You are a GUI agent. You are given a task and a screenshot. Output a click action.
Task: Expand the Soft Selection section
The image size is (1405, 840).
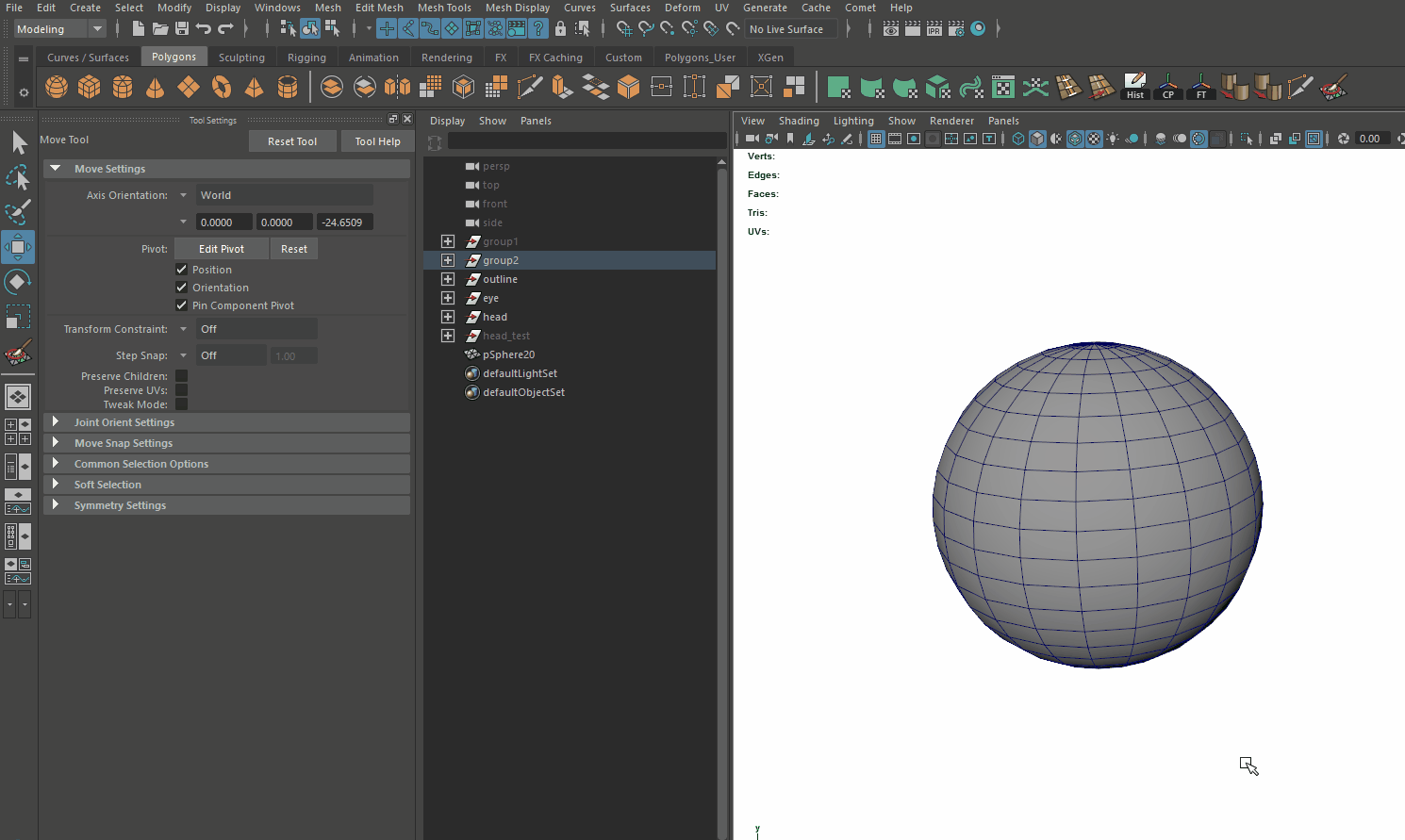point(55,485)
